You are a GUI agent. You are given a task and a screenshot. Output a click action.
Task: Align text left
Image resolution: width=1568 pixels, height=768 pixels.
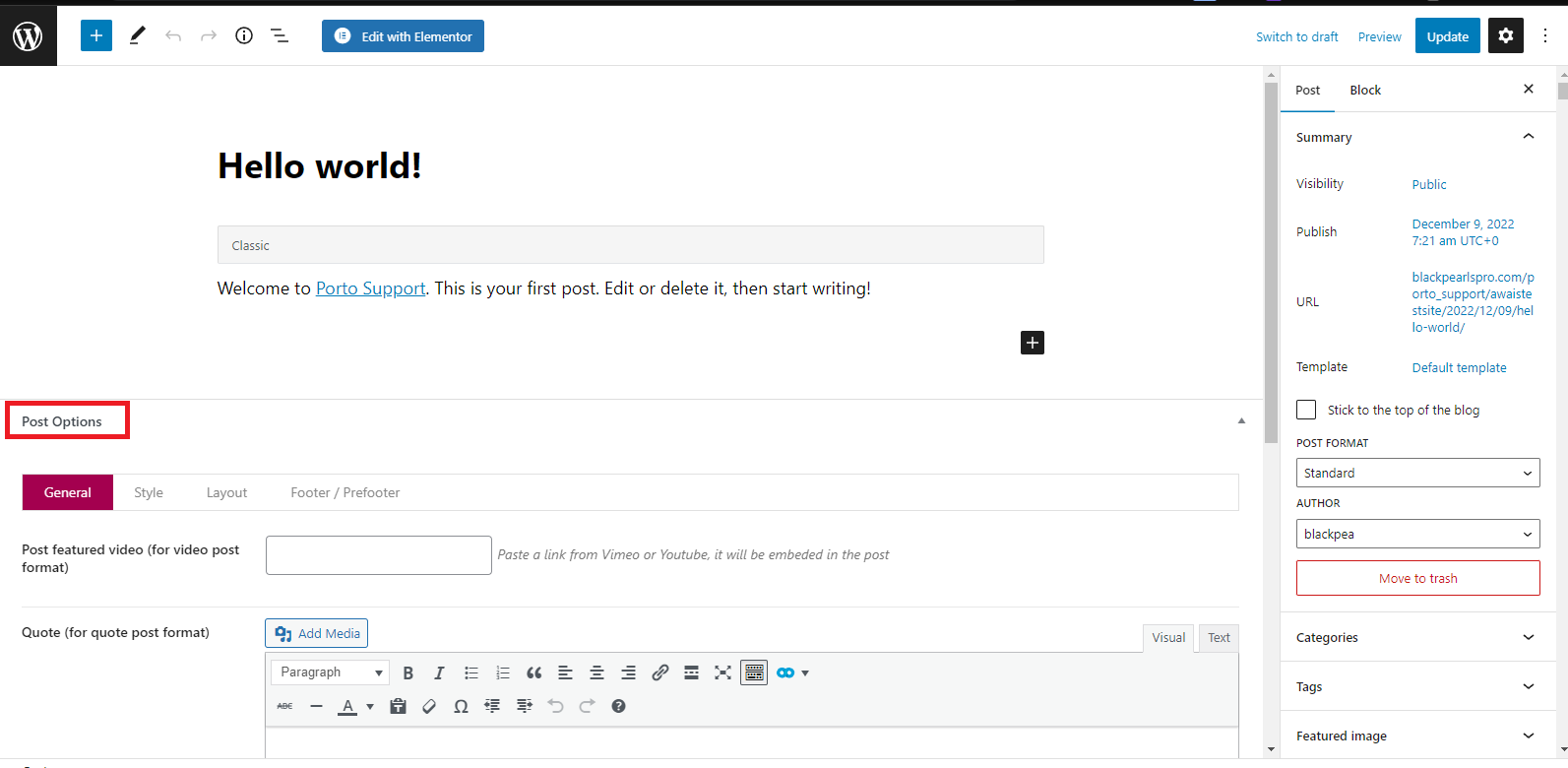tap(565, 672)
